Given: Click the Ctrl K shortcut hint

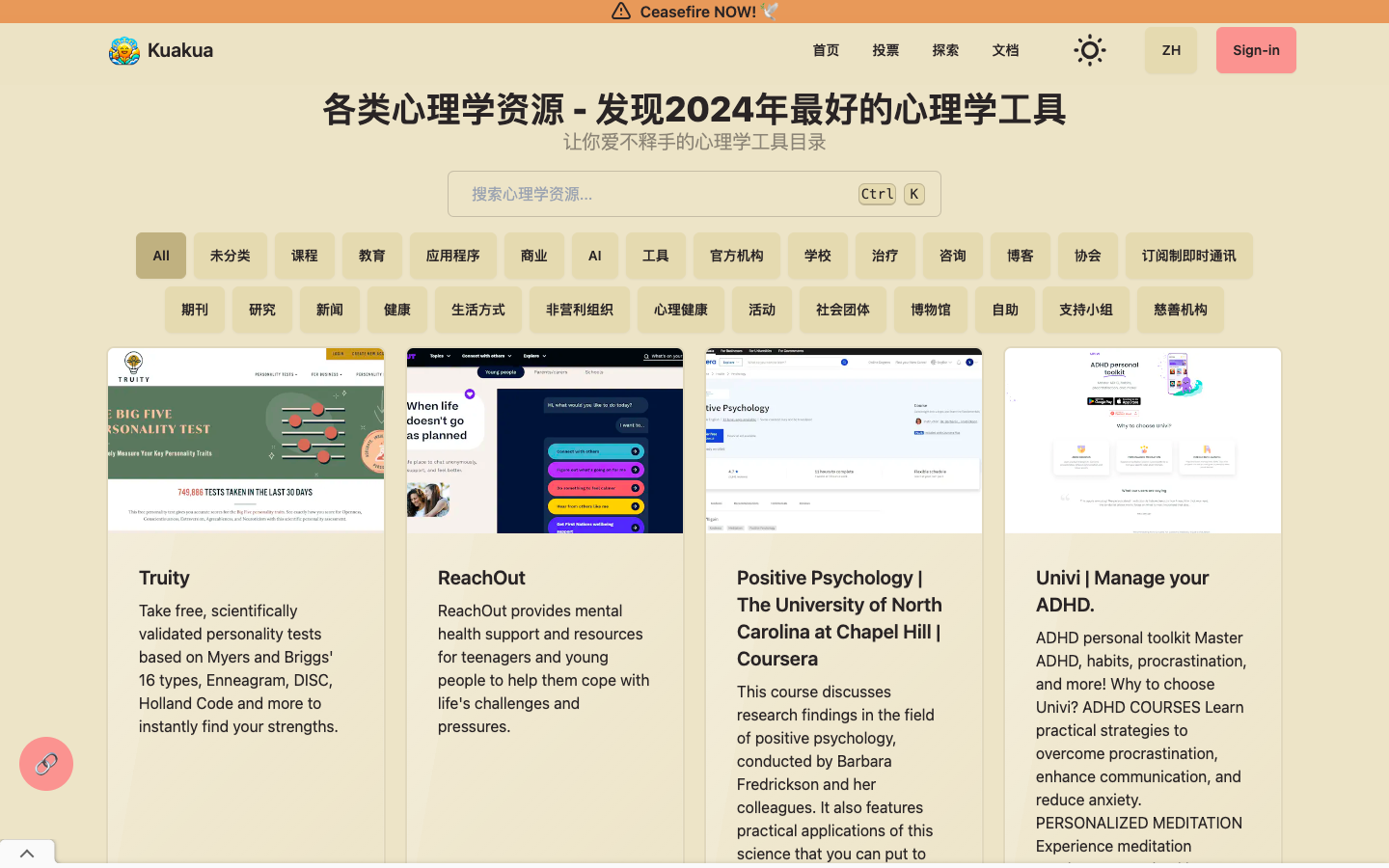Looking at the screenshot, I should tap(892, 194).
